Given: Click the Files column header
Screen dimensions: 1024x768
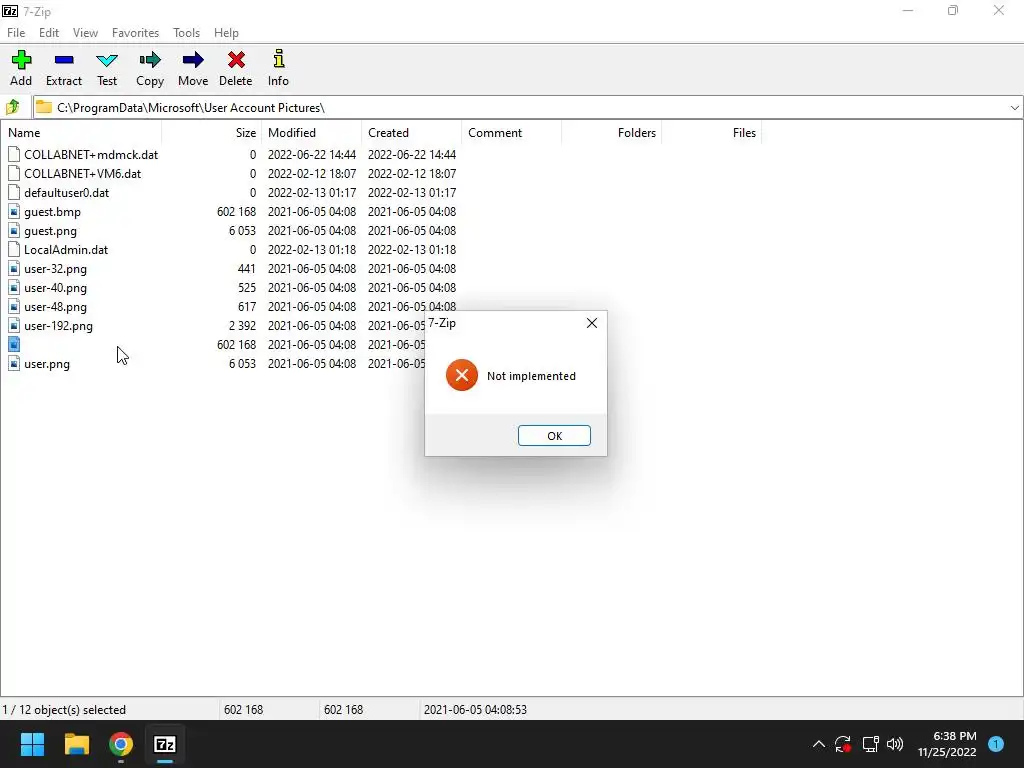Looking at the screenshot, I should pyautogui.click(x=712, y=133).
